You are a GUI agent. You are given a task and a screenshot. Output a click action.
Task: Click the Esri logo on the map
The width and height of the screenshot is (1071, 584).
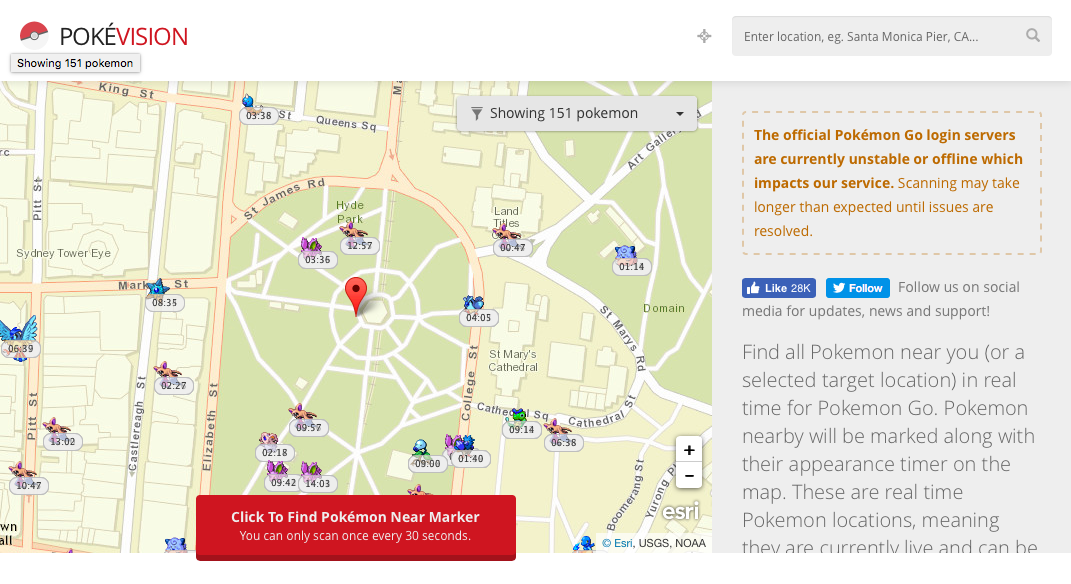(x=680, y=512)
